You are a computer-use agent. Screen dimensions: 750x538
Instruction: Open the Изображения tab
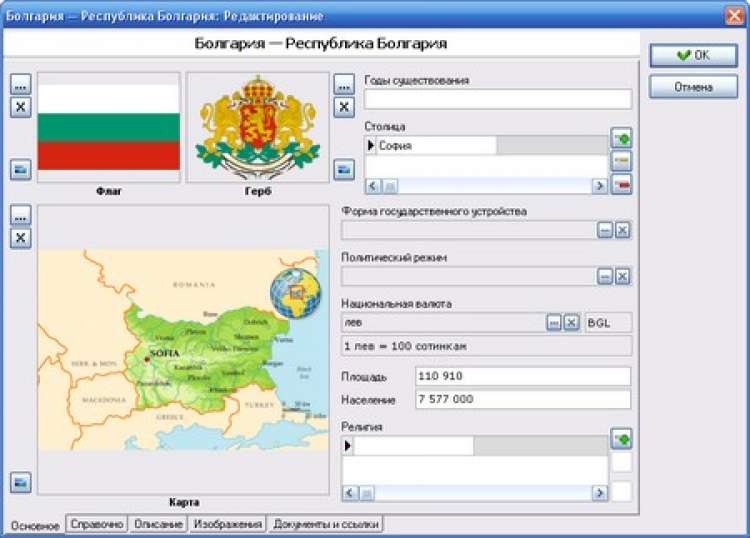(x=228, y=524)
